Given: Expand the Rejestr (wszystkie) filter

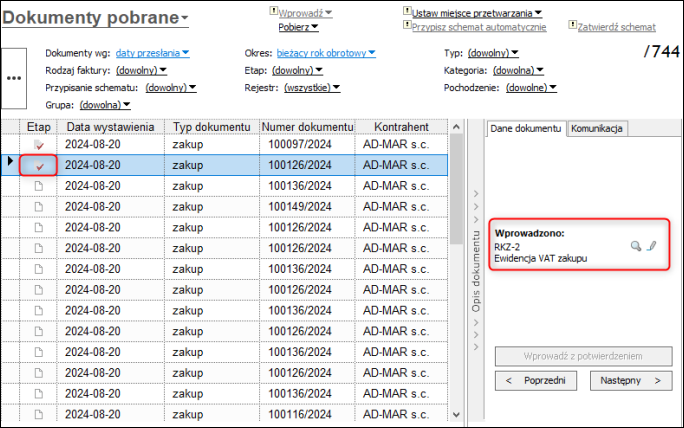Looking at the screenshot, I should [312, 88].
